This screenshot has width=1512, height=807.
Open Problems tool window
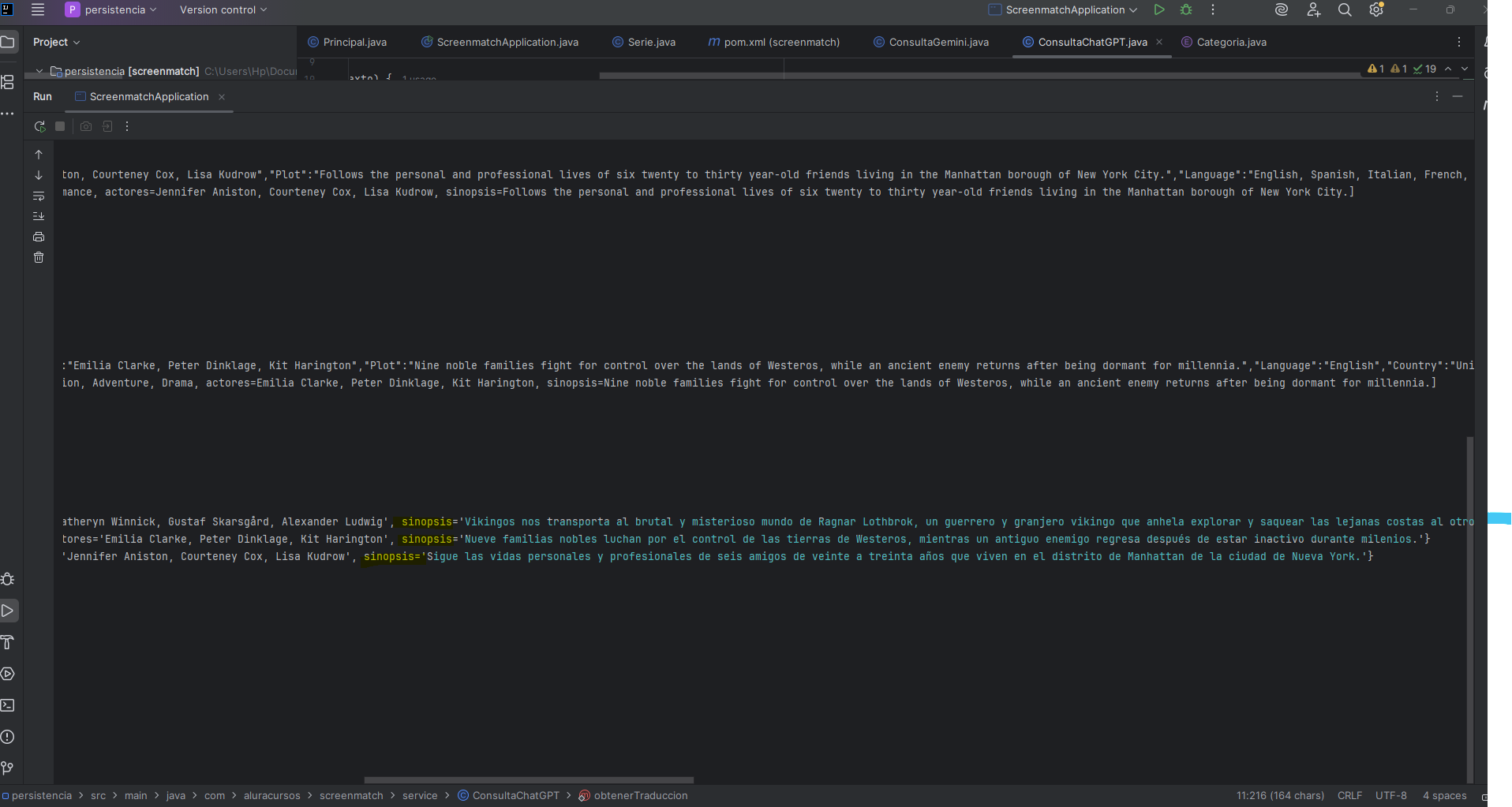tap(8, 737)
